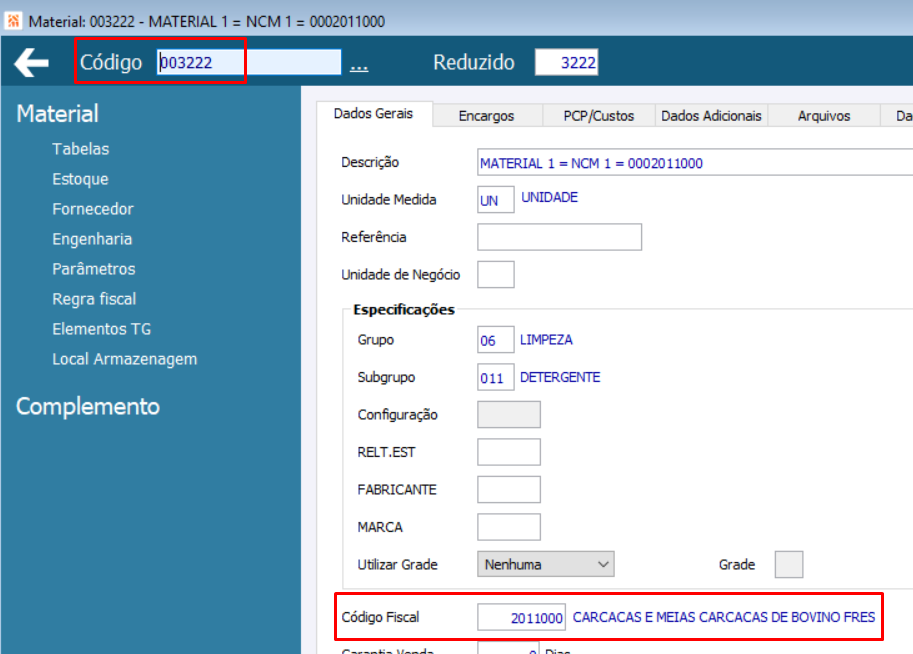
Task: Open Estoque in the sidebar
Action: point(80,179)
